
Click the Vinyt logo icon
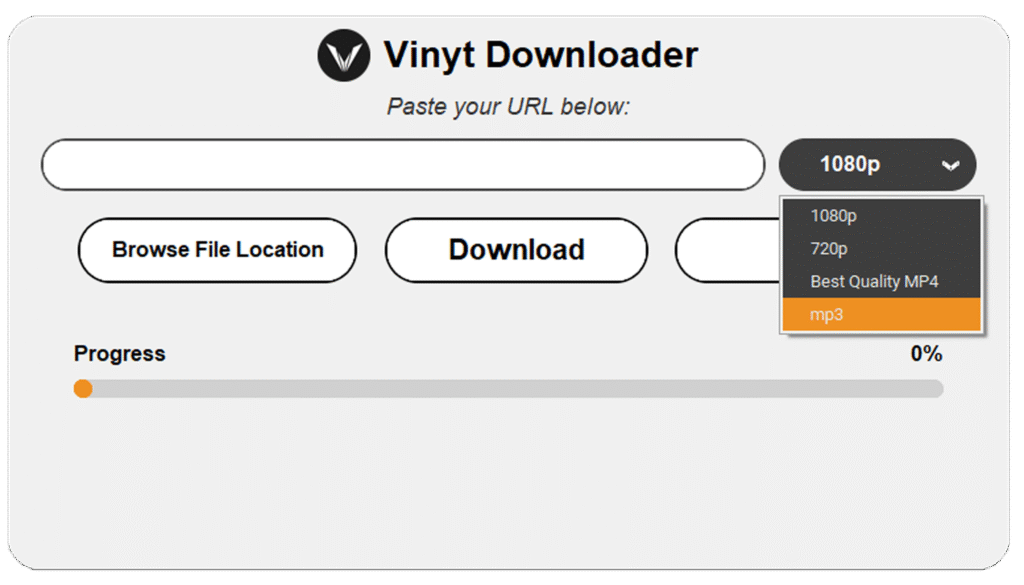pos(344,56)
